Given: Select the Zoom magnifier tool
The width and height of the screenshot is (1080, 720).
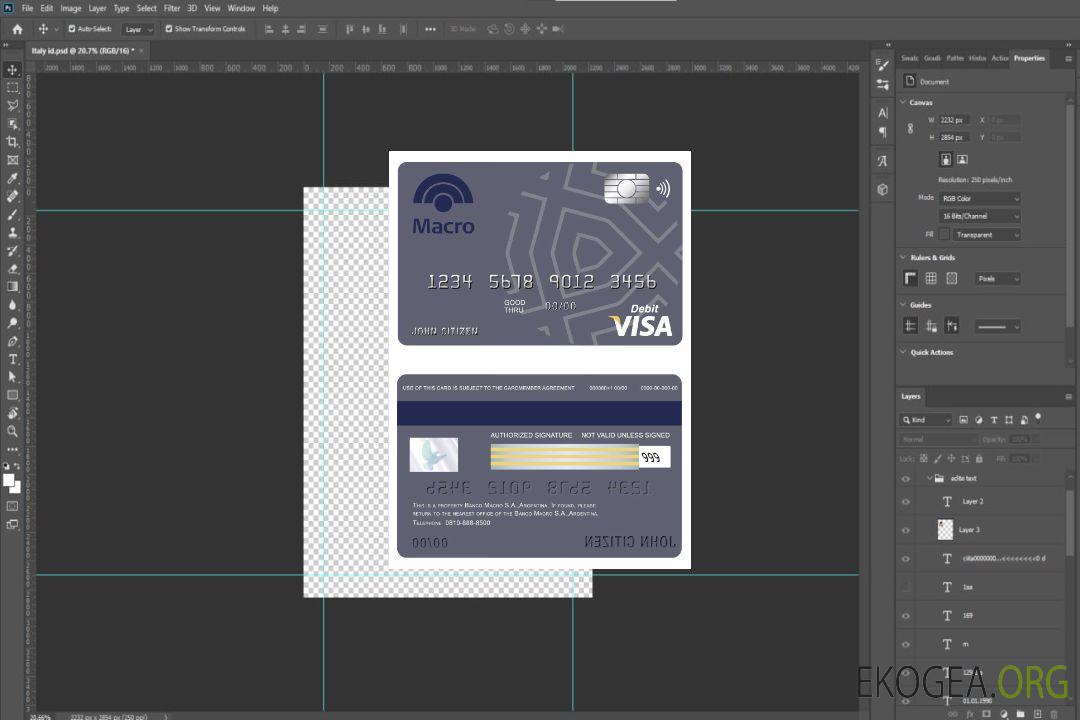Looking at the screenshot, I should (12, 431).
